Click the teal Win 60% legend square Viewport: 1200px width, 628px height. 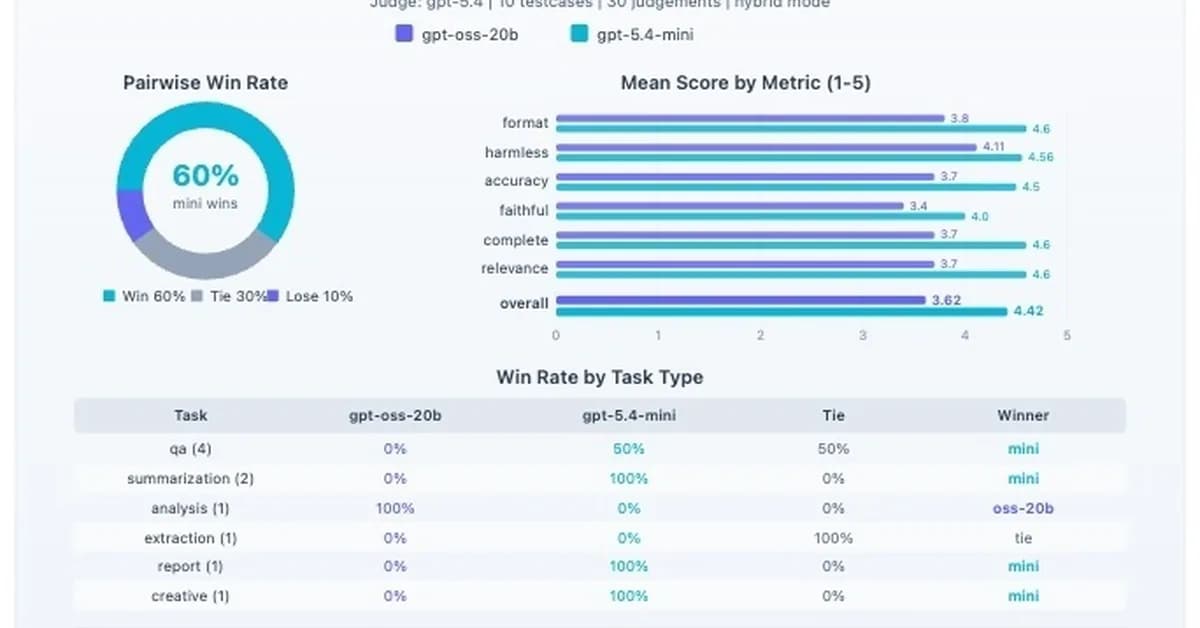coord(109,296)
